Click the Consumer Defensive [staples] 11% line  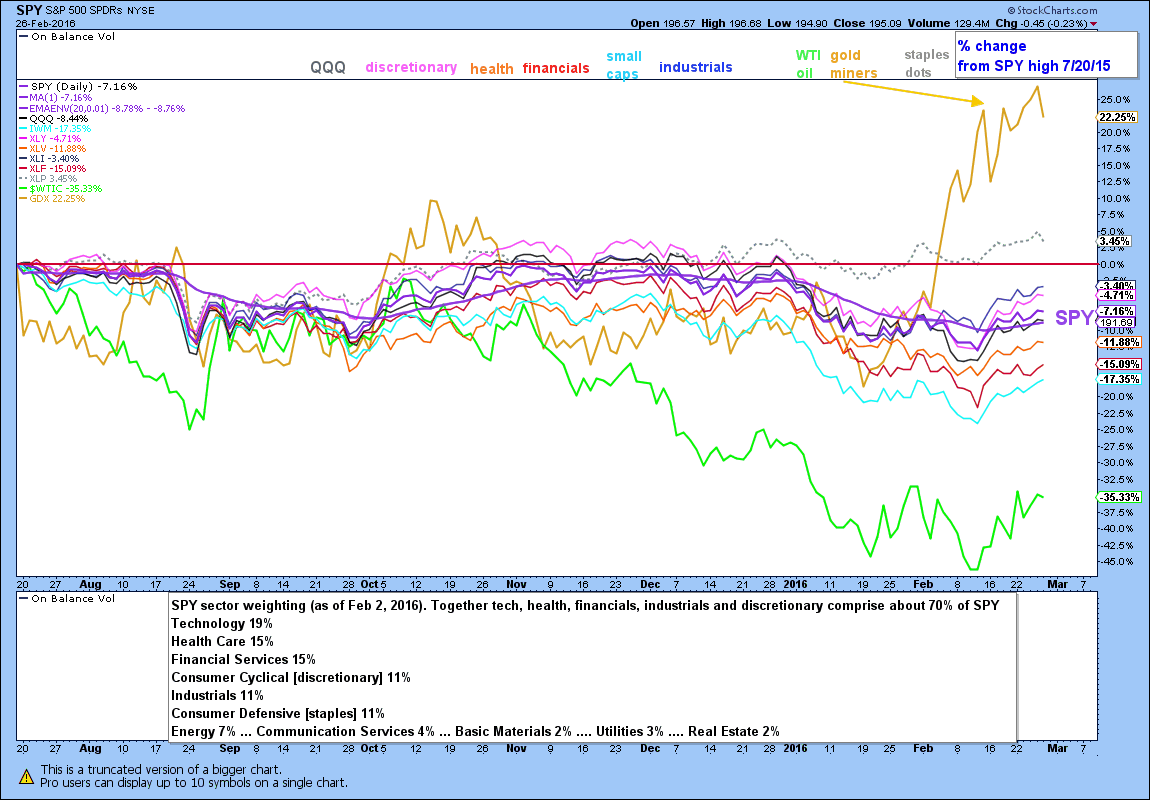pos(278,713)
